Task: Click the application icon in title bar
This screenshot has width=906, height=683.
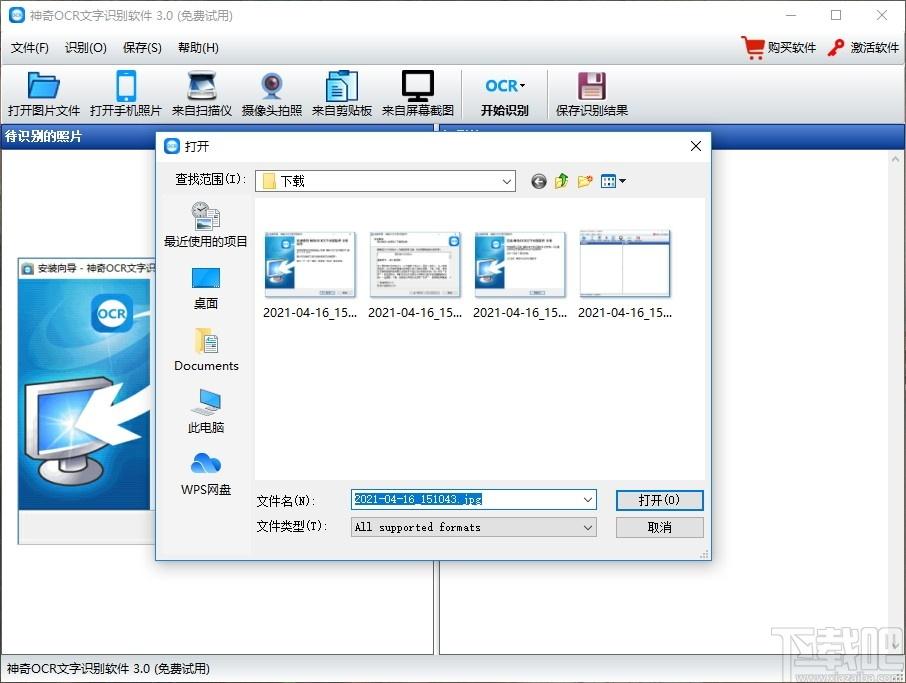Action: [17, 16]
